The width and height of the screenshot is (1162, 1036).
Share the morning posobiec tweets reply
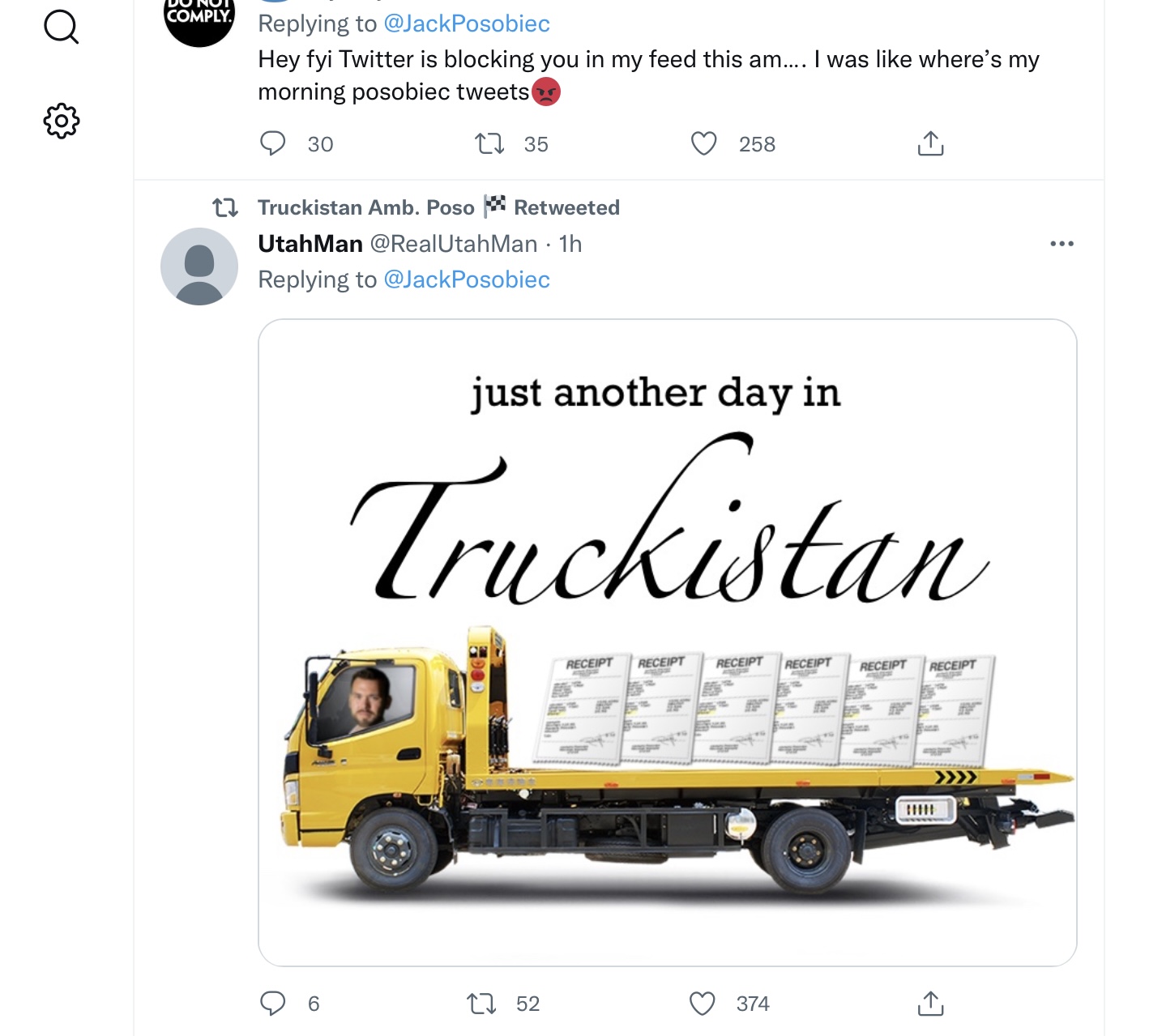(x=930, y=143)
